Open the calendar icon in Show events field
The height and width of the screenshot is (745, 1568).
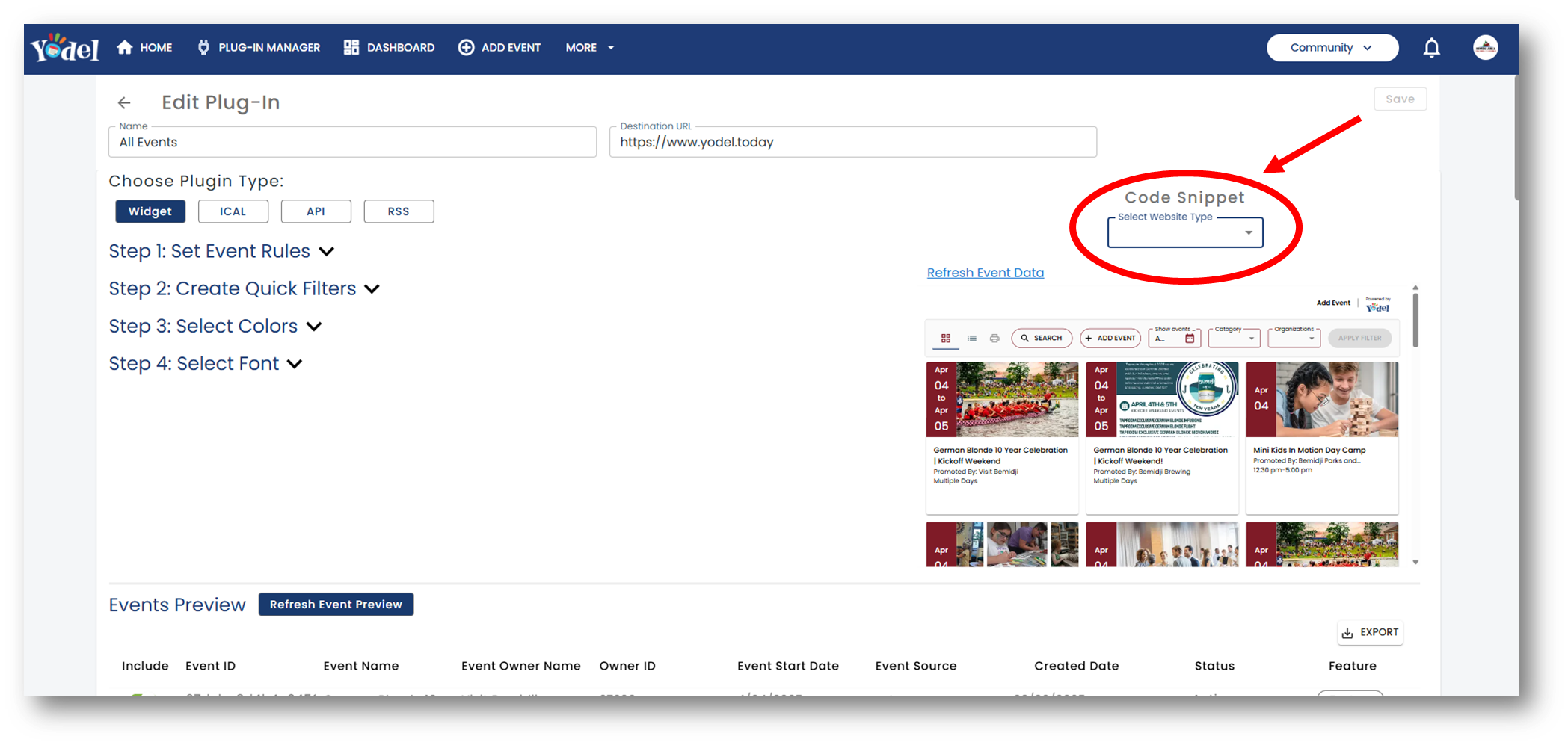(1190, 338)
